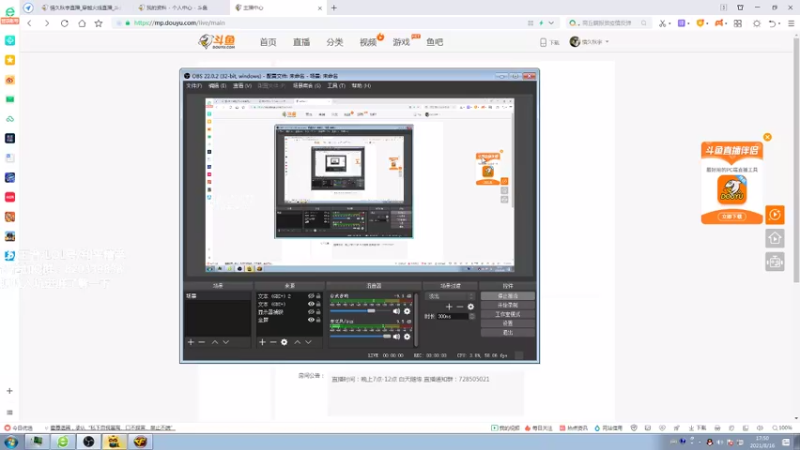800x450 pixels.
Task: Remove scene transition with minus icon
Action: coord(460,307)
